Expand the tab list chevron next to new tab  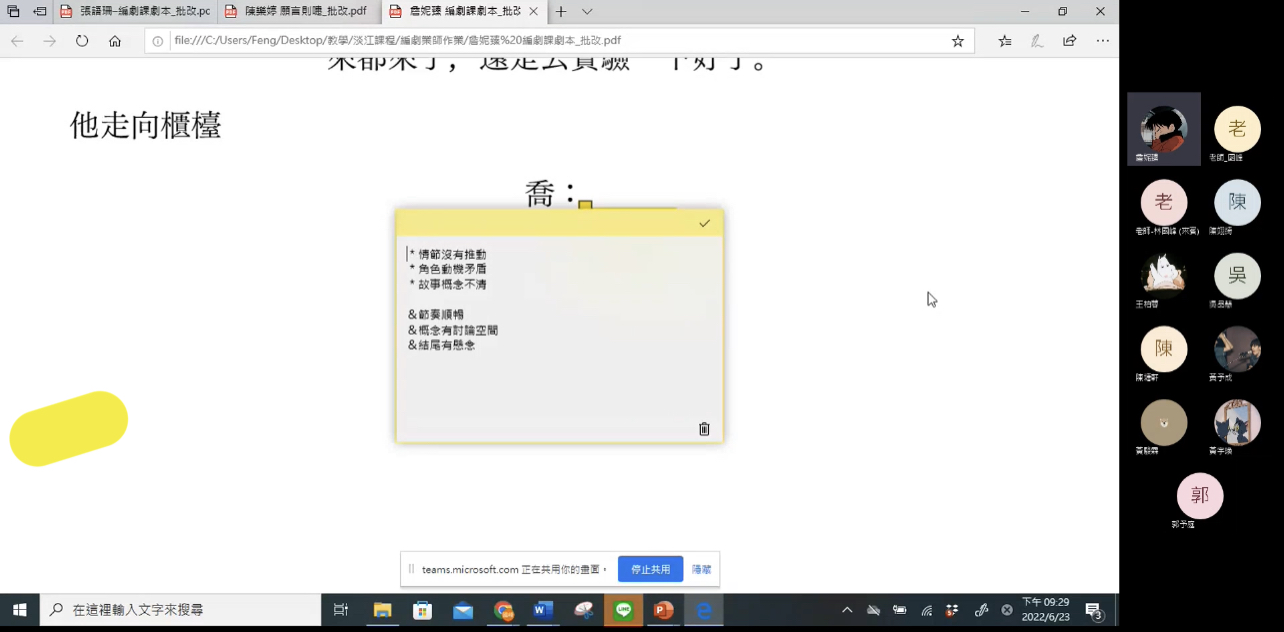(587, 12)
